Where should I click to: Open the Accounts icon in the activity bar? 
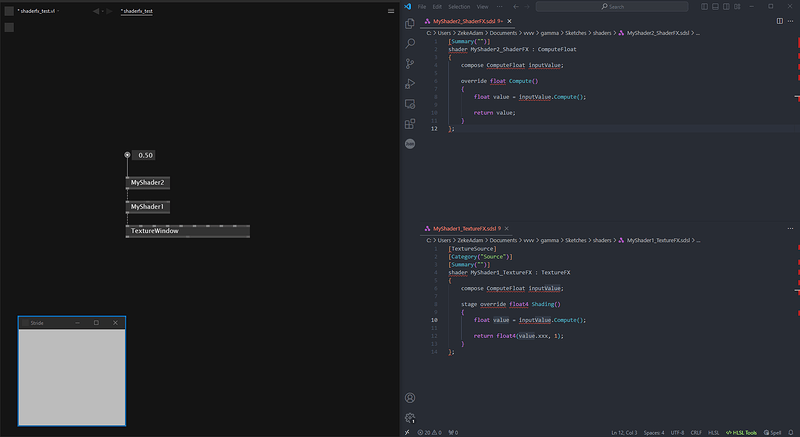pyautogui.click(x=410, y=398)
